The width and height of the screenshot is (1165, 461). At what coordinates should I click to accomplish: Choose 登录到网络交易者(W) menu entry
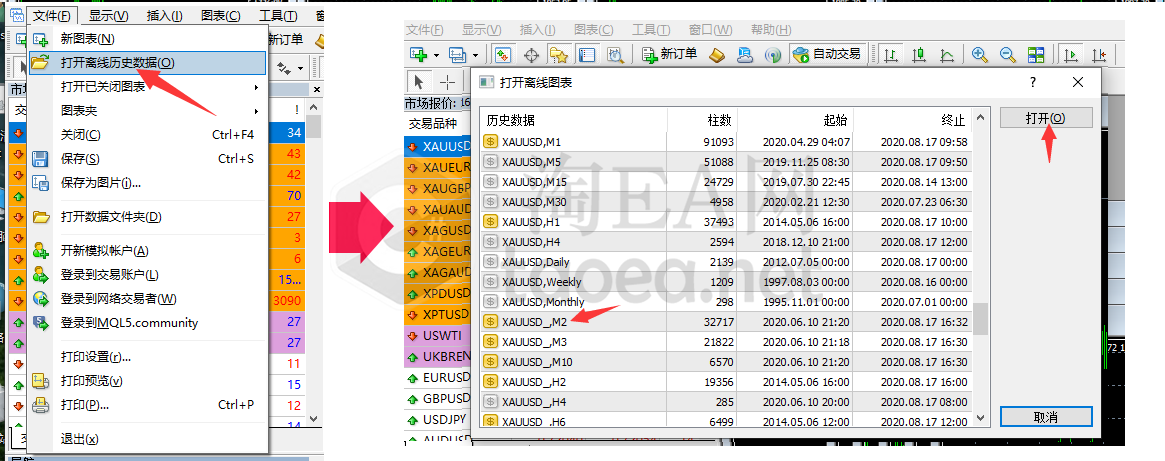point(146,299)
